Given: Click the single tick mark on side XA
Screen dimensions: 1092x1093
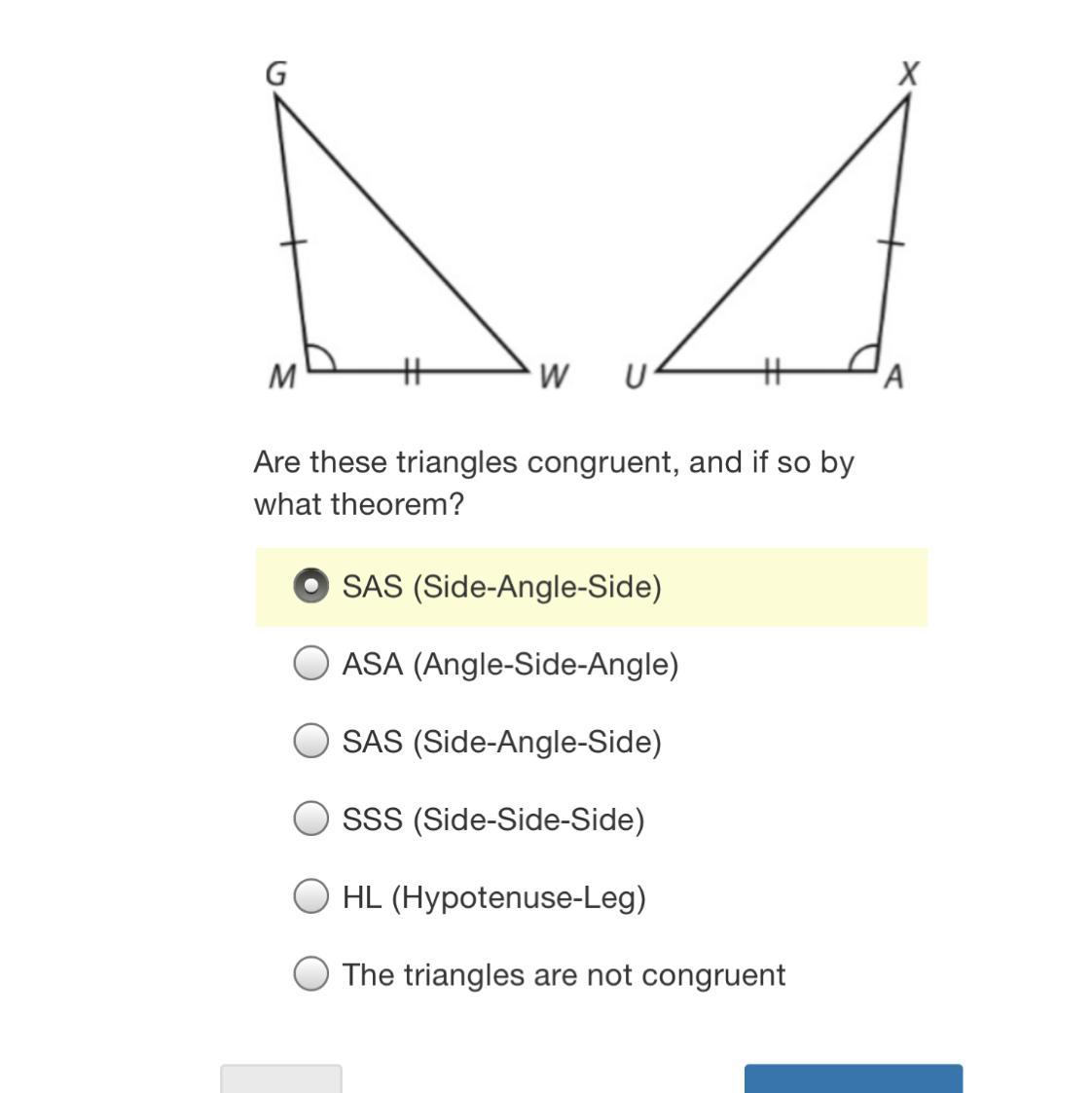Looking at the screenshot, I should tap(892, 242).
